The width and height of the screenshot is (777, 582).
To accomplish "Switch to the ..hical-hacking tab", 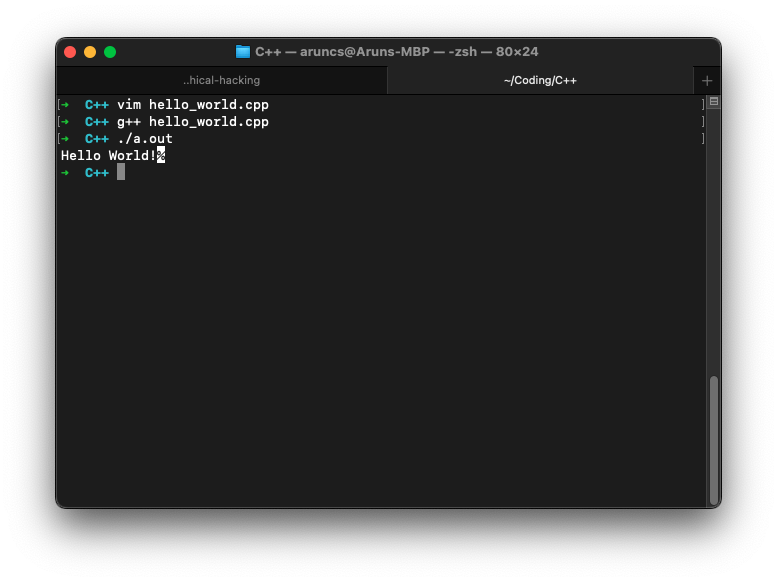I will [222, 80].
